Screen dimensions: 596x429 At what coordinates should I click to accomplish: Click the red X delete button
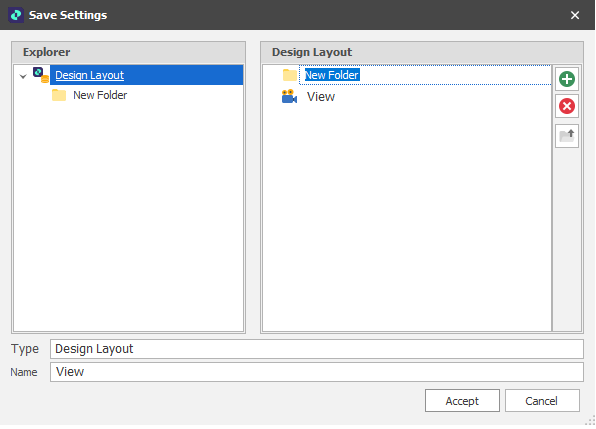click(566, 106)
